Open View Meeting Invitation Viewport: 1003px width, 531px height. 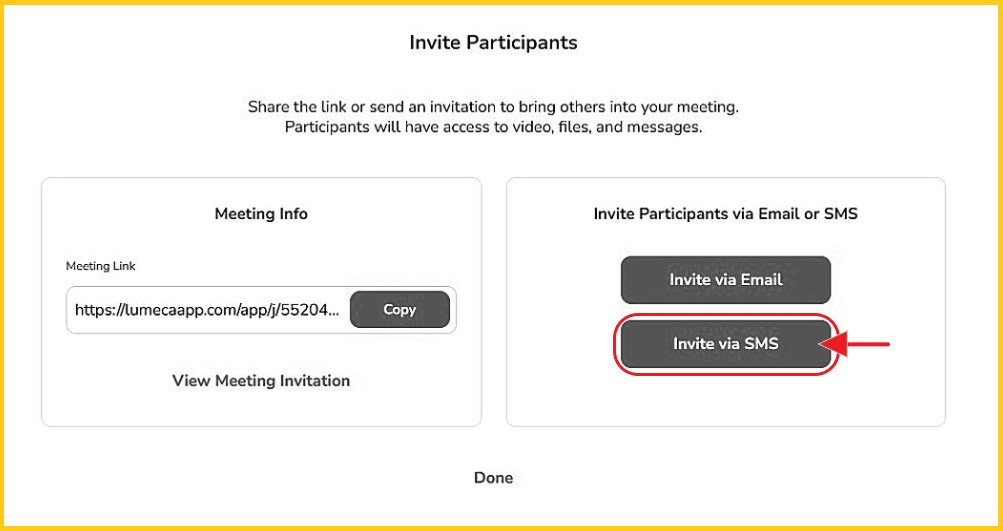[x=261, y=381]
